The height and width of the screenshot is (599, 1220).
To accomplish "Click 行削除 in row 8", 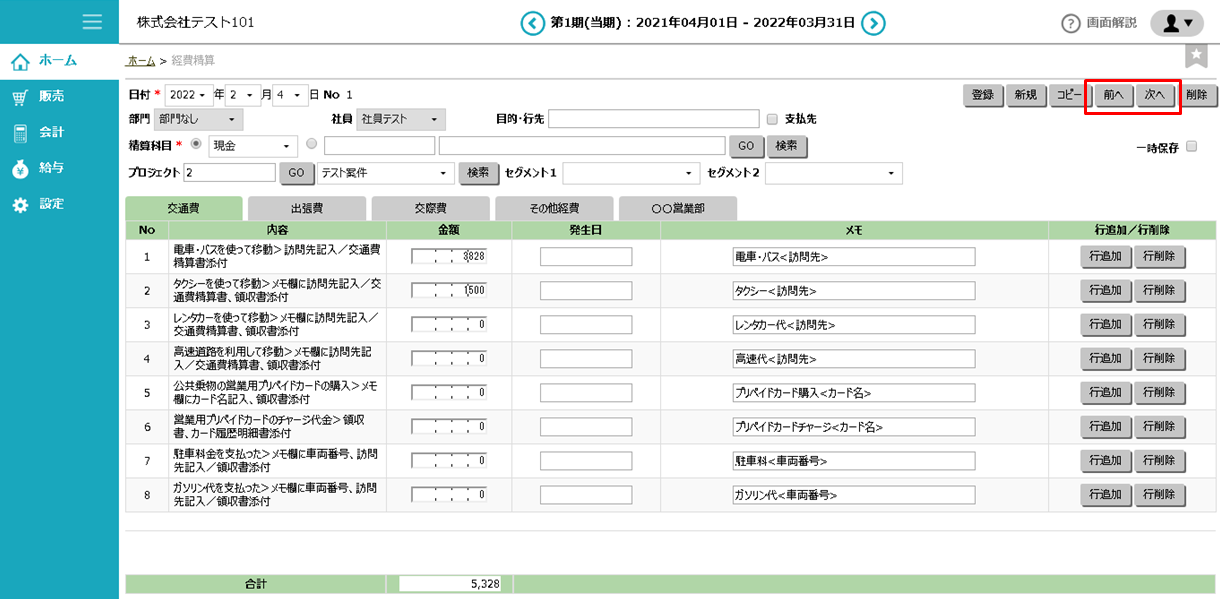I will click(1160, 495).
